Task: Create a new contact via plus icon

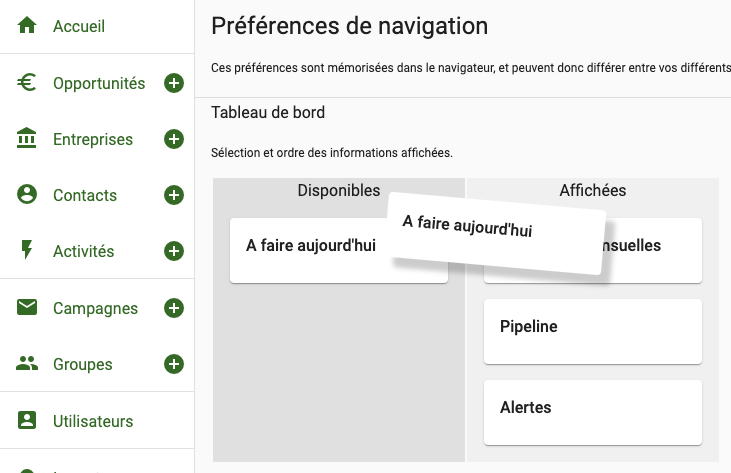Action: click(174, 195)
